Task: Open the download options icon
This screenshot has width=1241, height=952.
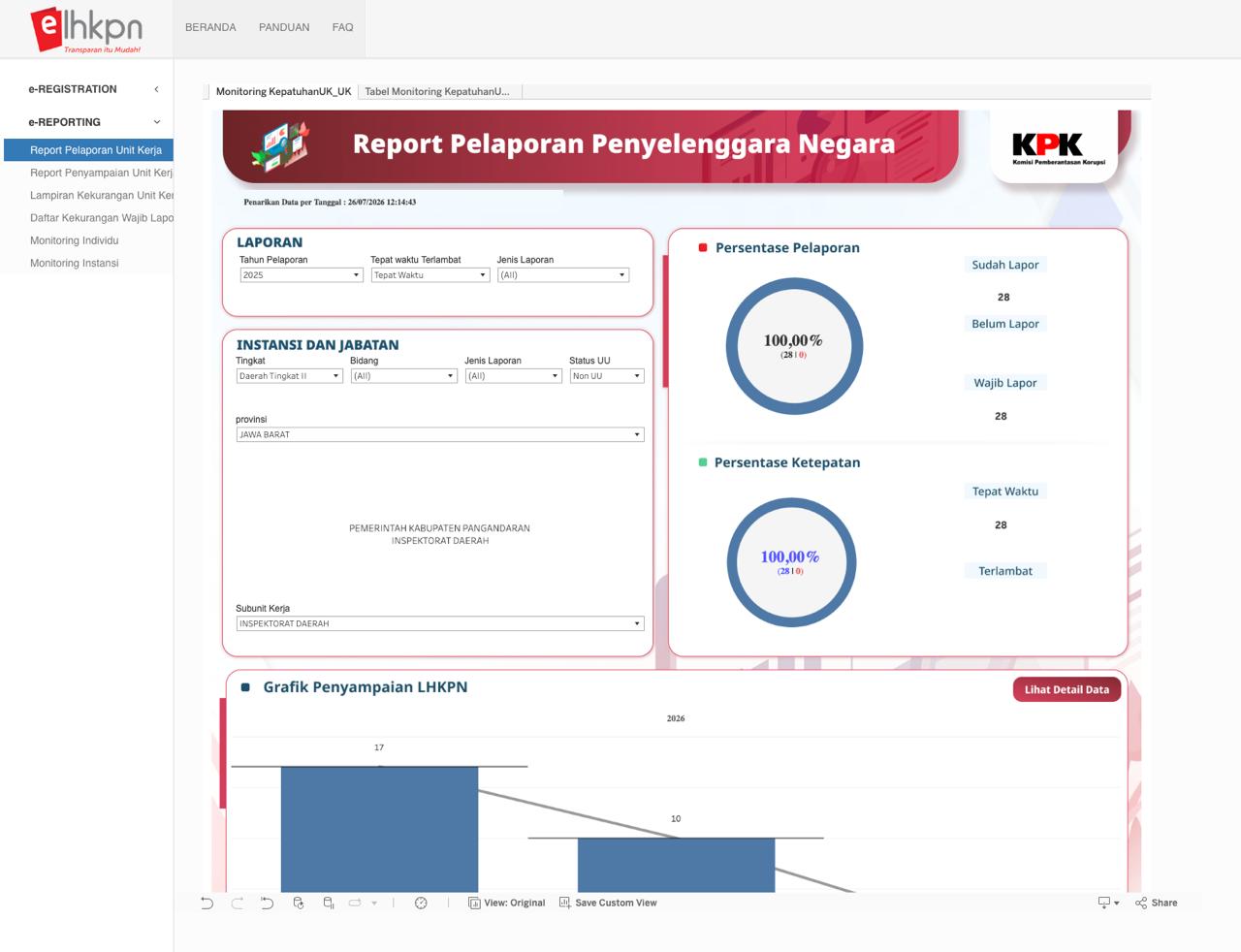Action: click(x=1108, y=903)
